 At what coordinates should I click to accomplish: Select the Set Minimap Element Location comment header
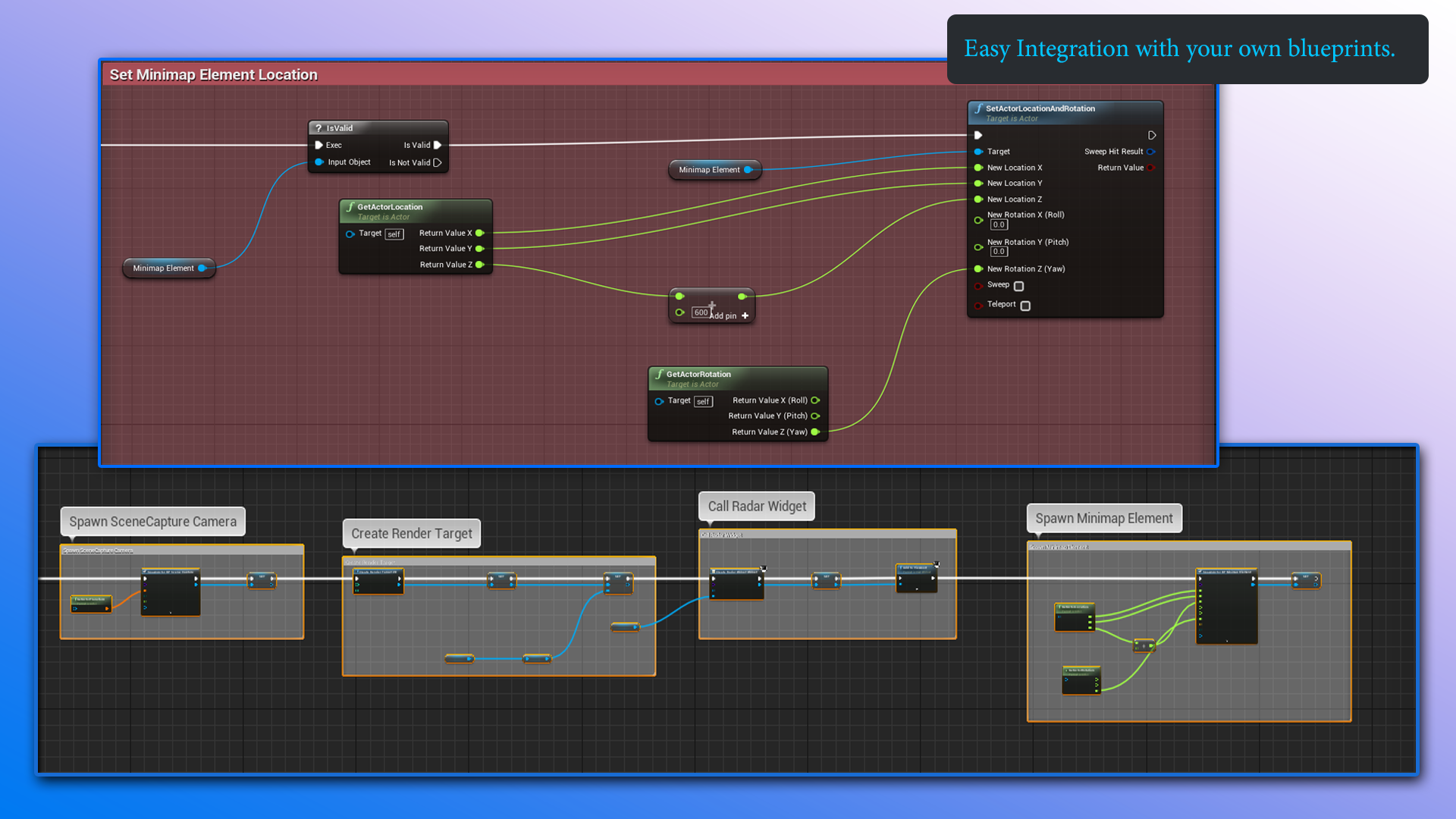click(213, 74)
